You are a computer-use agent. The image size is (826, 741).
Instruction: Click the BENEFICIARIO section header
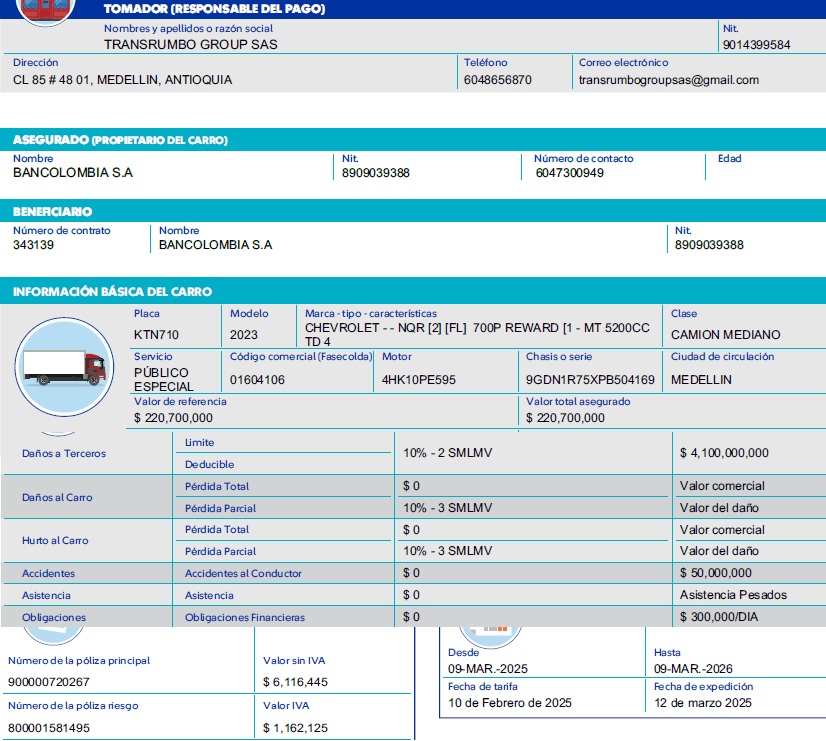pyautogui.click(x=52, y=212)
